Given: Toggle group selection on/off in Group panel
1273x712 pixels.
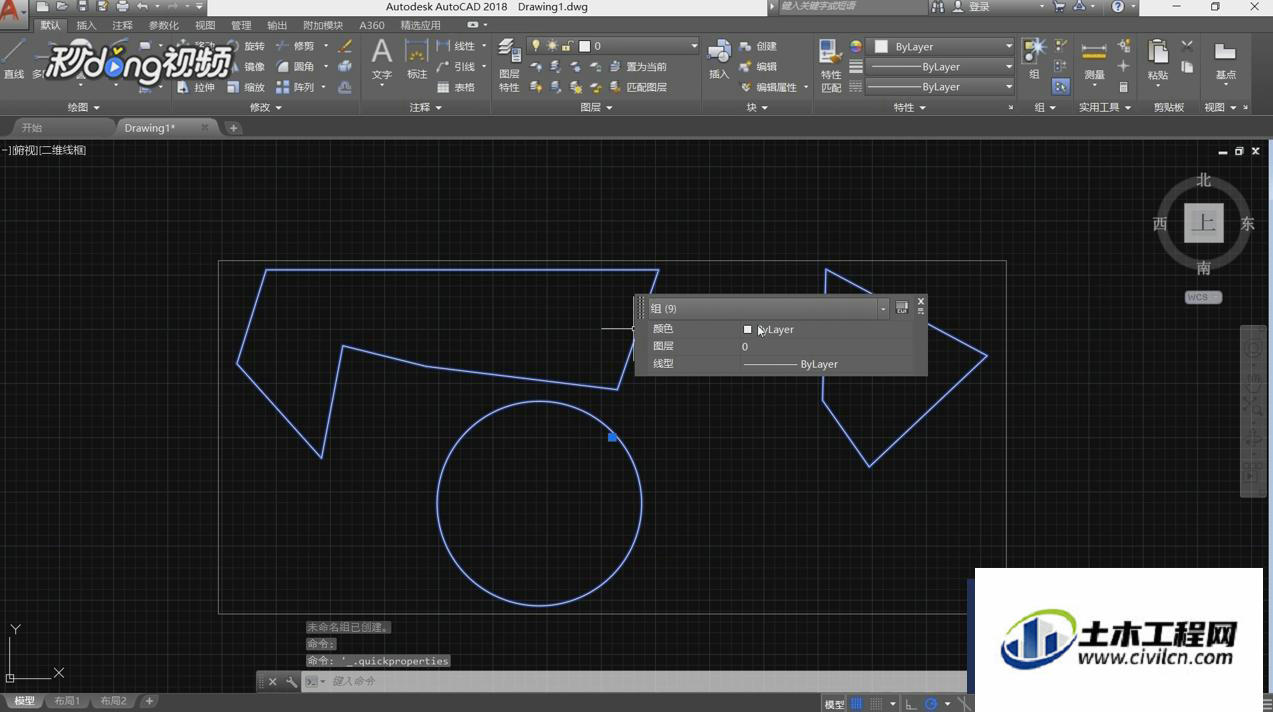Looking at the screenshot, I should [1060, 87].
